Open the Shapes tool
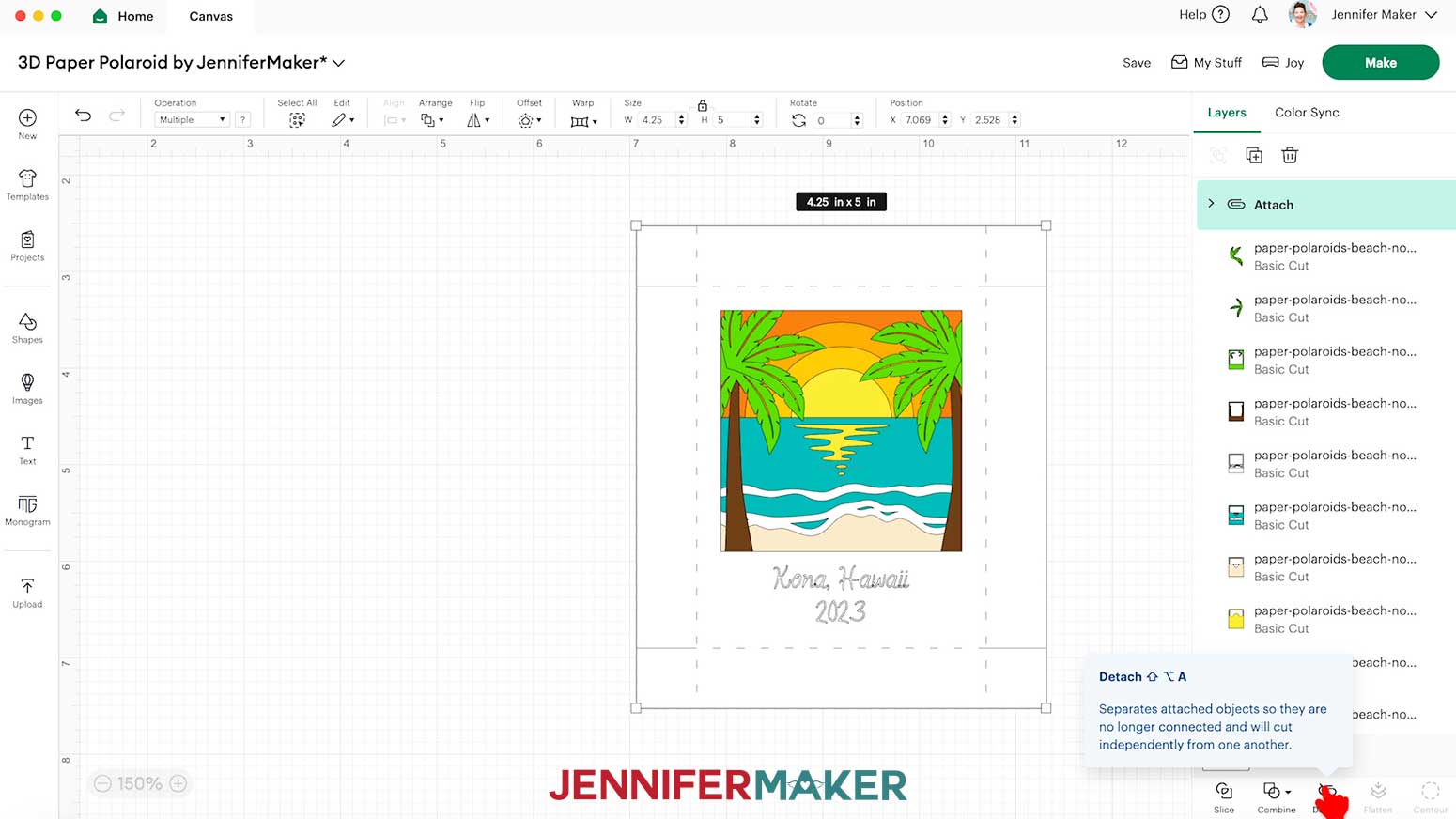Viewport: 1456px width, 819px height. coord(27,329)
